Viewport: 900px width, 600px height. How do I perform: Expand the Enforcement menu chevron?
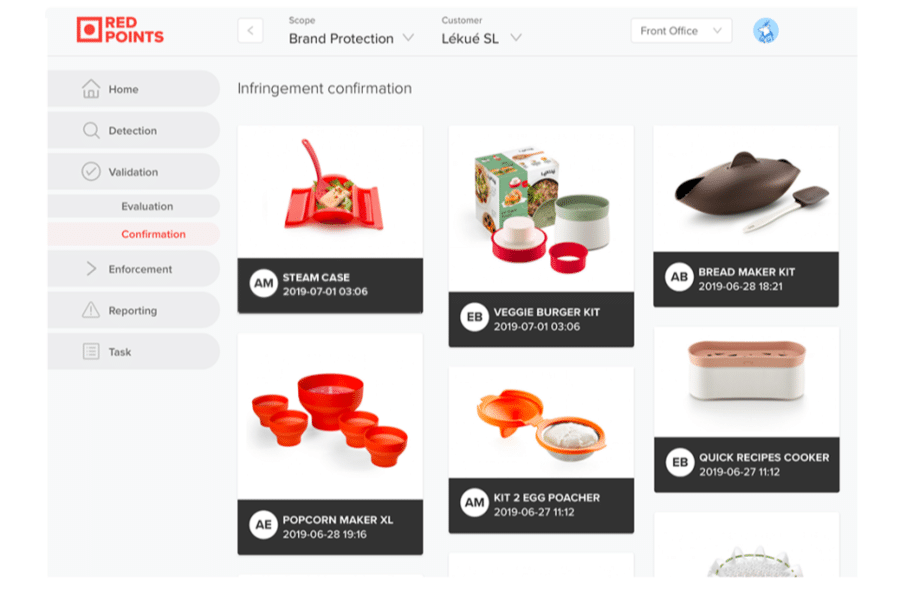click(x=91, y=269)
